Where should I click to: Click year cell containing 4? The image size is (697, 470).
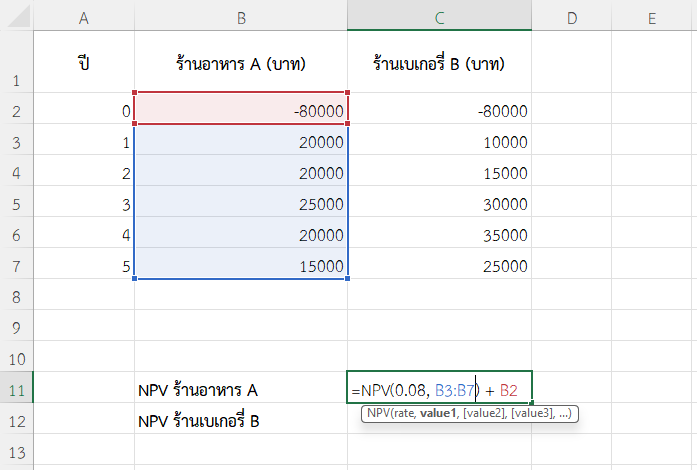point(84,232)
